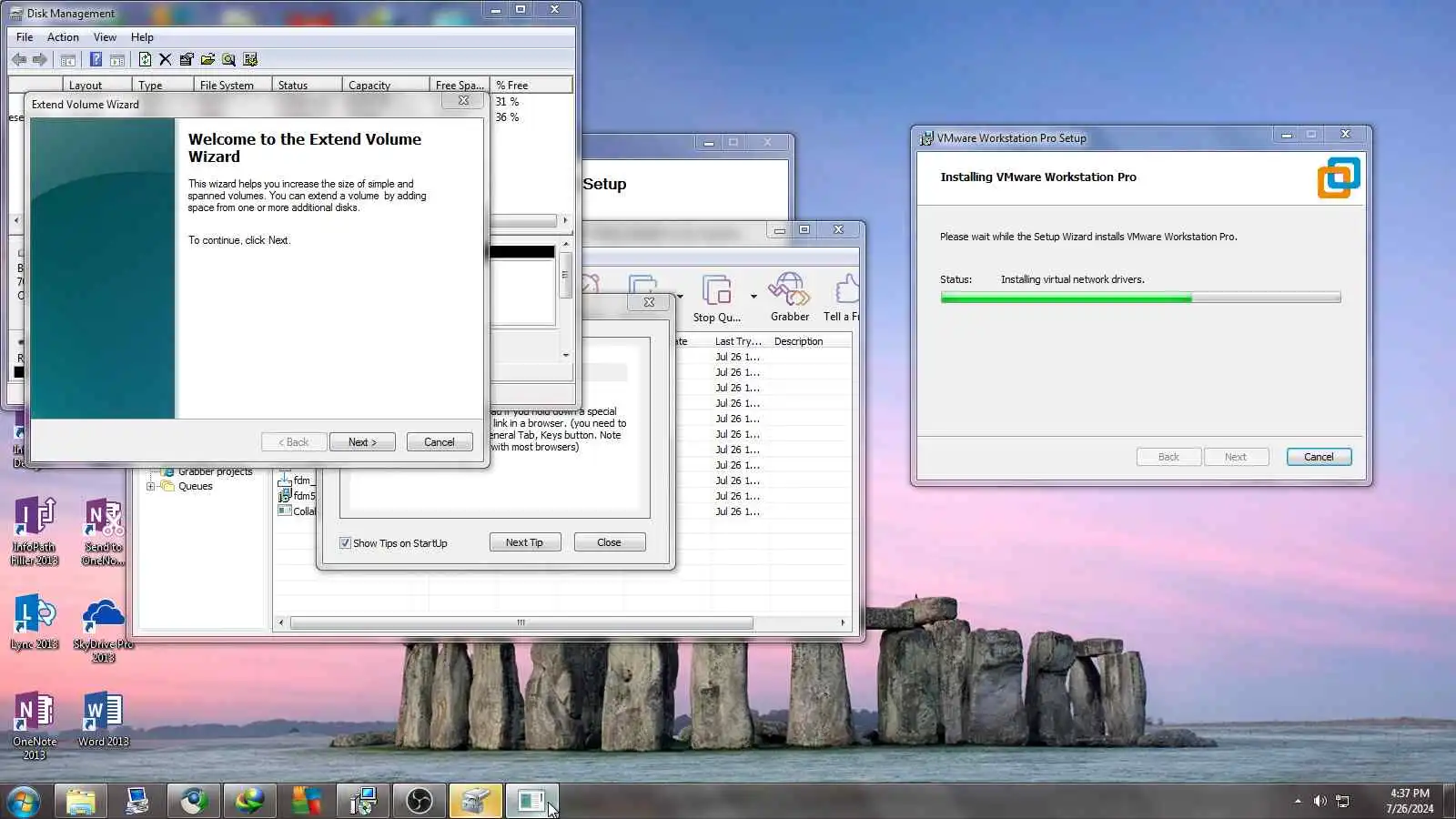Open the Help menu in Disk Management

coord(142,37)
